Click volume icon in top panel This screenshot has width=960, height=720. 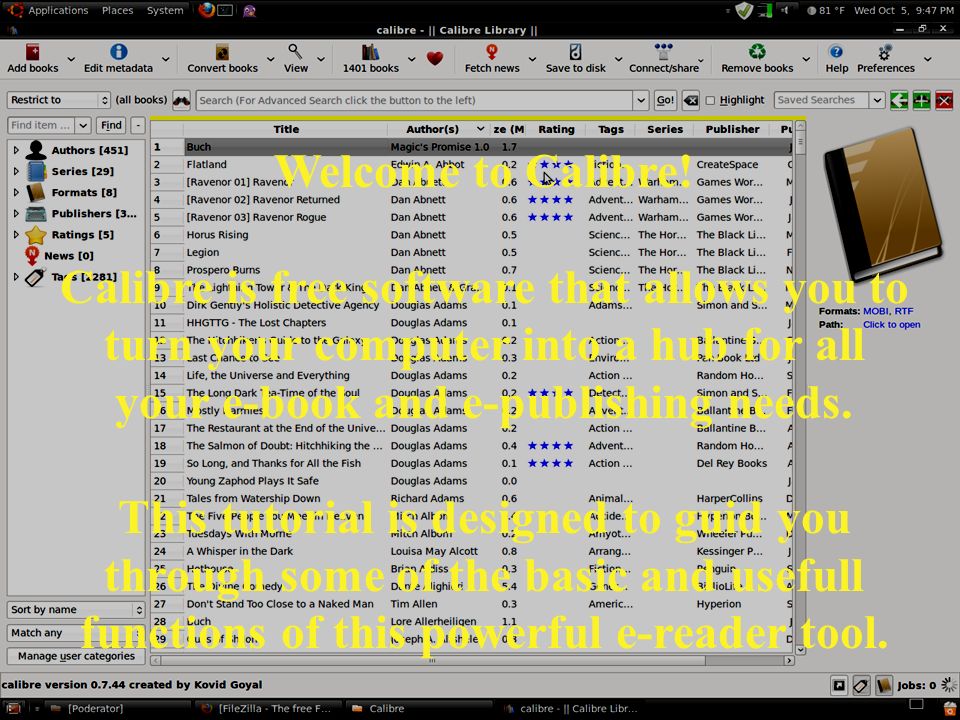click(784, 10)
